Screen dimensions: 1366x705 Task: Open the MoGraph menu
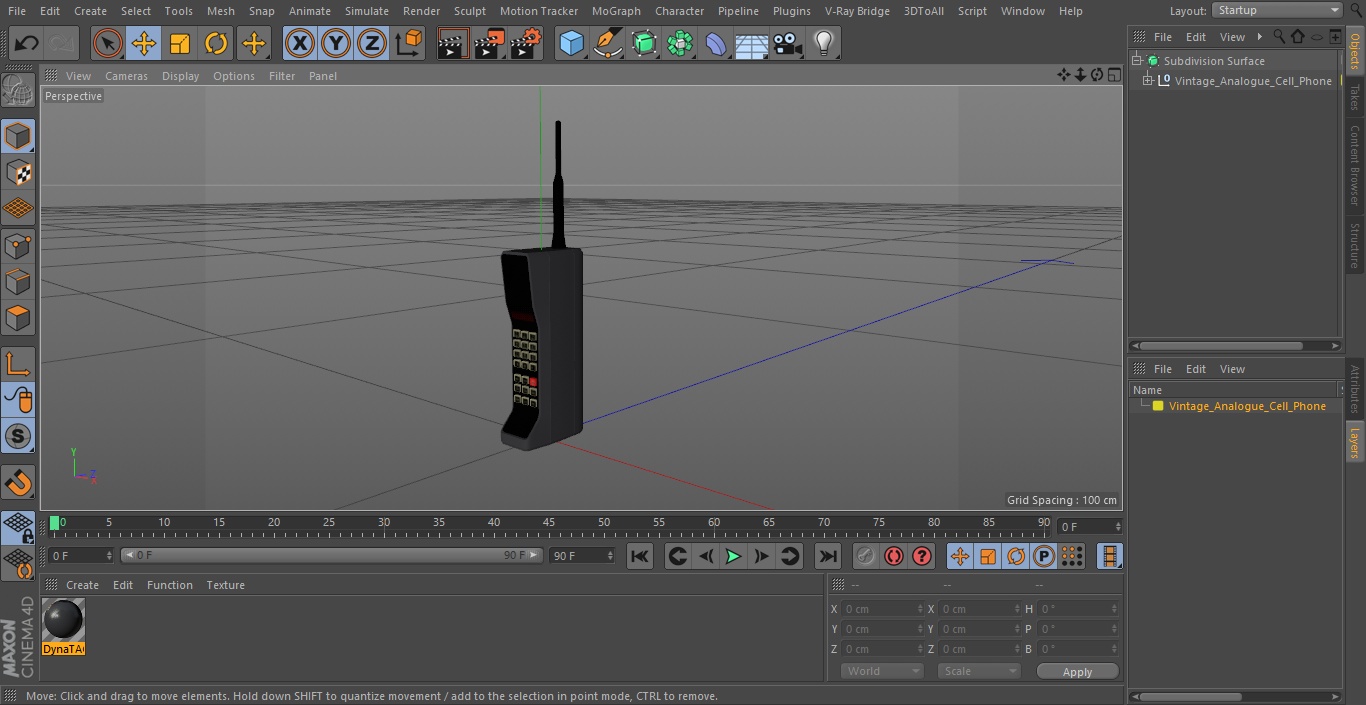pyautogui.click(x=616, y=11)
